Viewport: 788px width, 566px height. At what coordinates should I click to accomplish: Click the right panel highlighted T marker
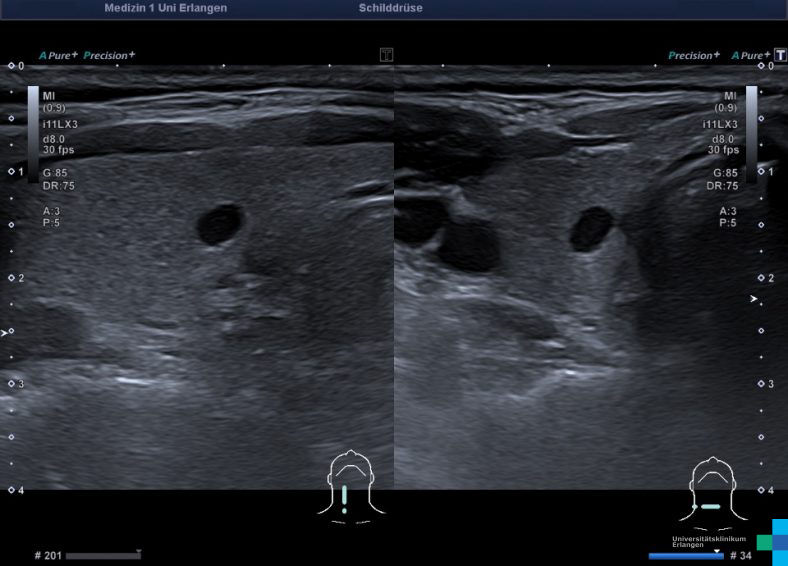click(780, 55)
